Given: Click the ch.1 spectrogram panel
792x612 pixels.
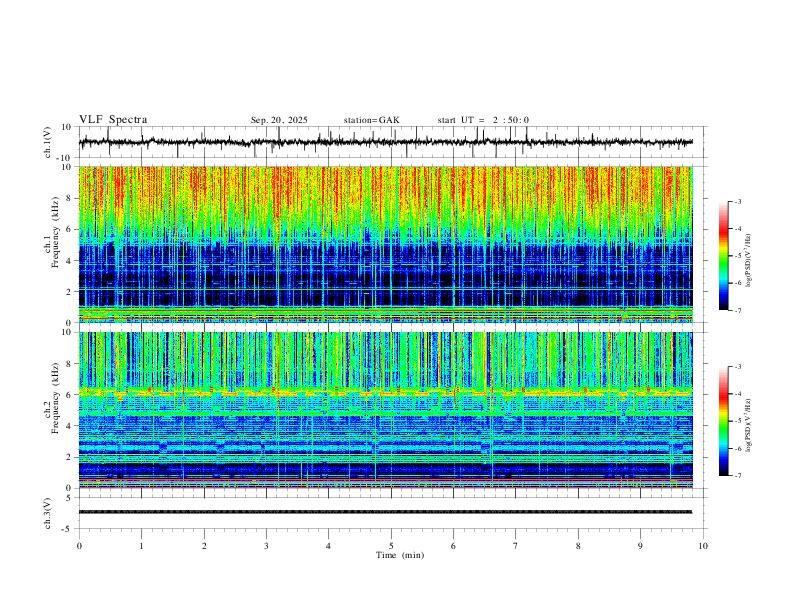Looking at the screenshot, I should click(385, 244).
